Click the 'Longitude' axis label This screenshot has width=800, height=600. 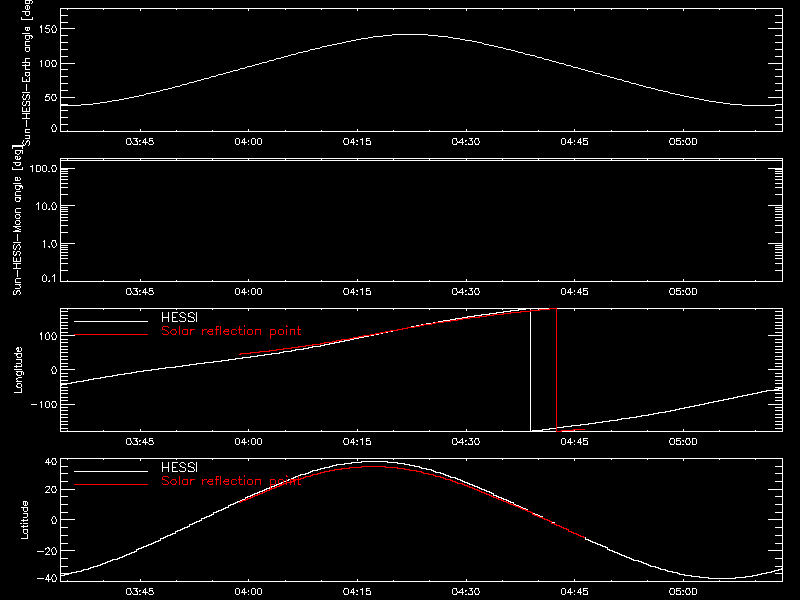pyautogui.click(x=18, y=370)
